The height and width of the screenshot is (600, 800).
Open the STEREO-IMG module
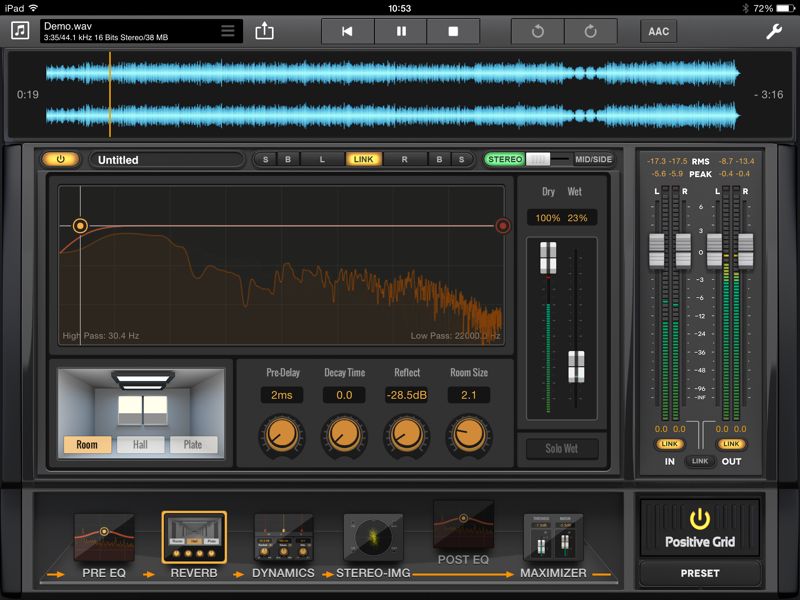coord(373,546)
